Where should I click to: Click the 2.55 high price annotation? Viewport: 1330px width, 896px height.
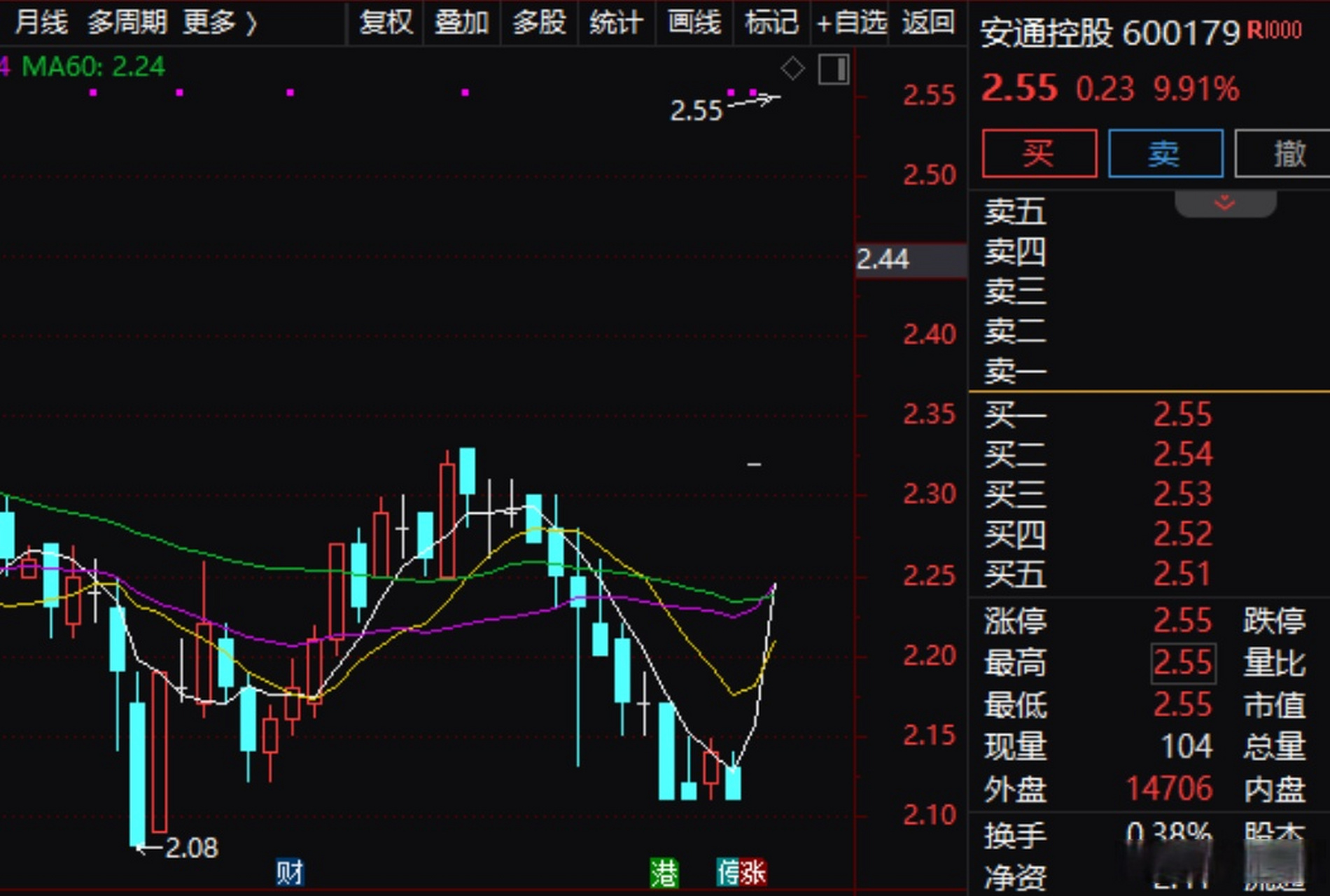click(x=695, y=111)
